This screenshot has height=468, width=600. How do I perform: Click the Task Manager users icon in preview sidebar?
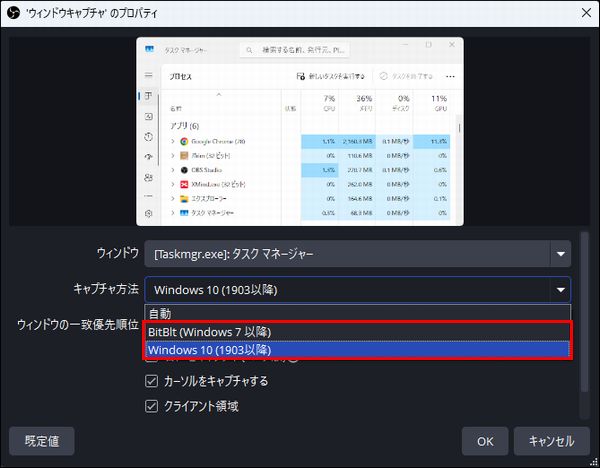click(148, 178)
